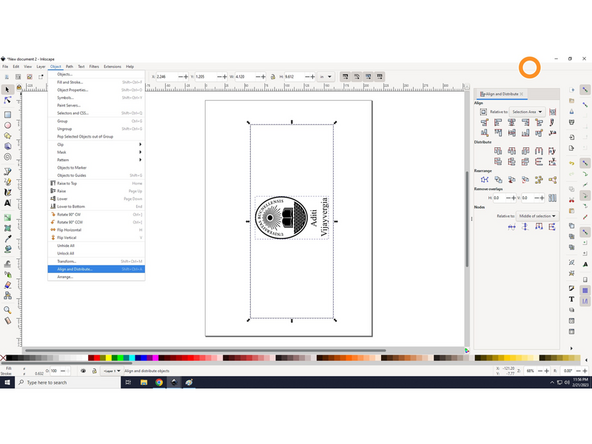Toggle the layer lock in status bar
This screenshot has width=592, height=444.
point(94,371)
